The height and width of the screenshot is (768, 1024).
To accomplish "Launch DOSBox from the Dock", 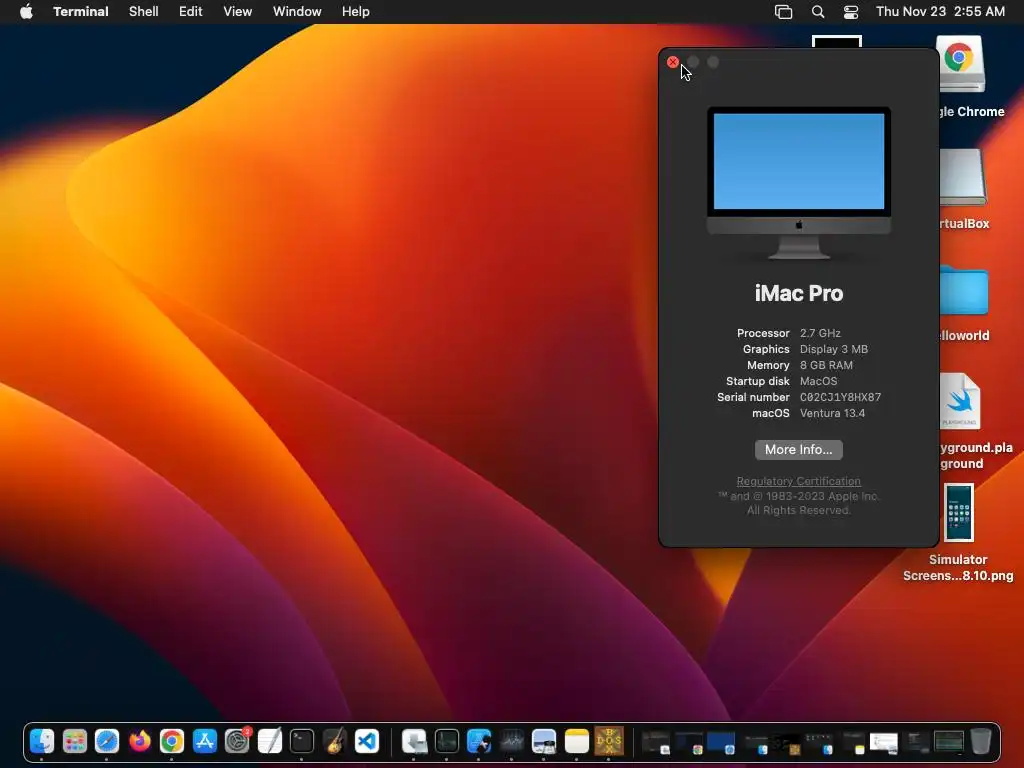I will coord(609,741).
